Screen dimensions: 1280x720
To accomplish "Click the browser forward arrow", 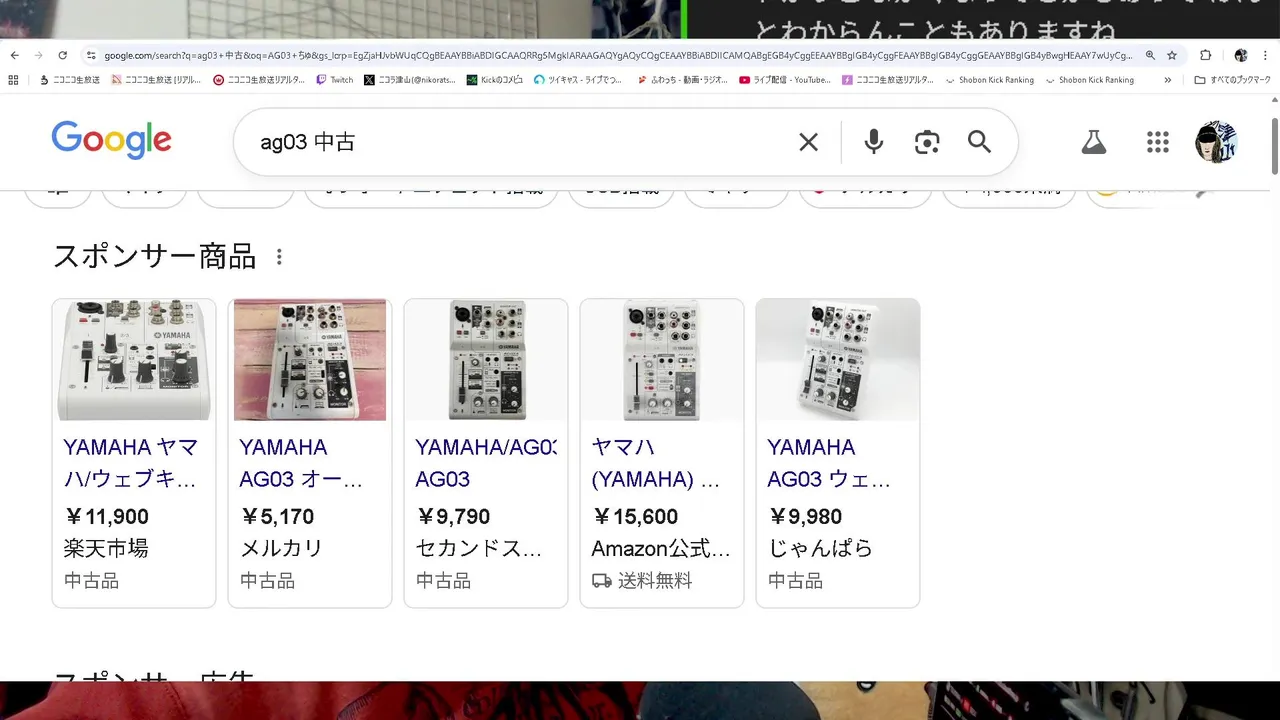I will [39, 56].
